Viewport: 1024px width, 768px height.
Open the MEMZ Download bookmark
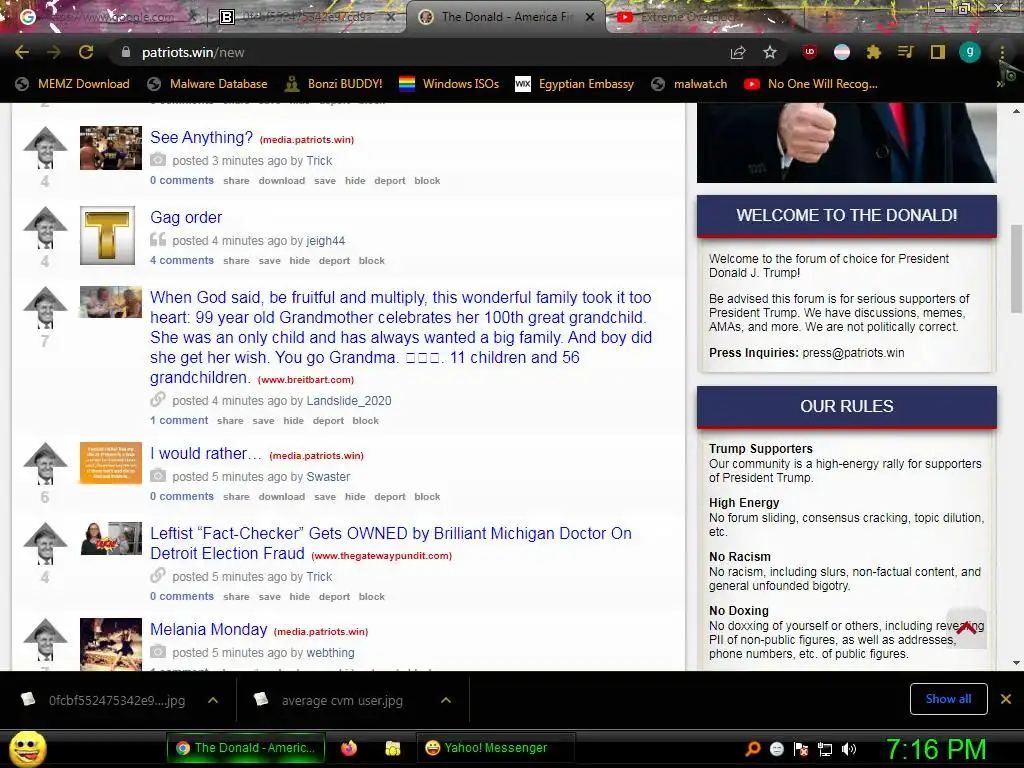tap(72, 84)
